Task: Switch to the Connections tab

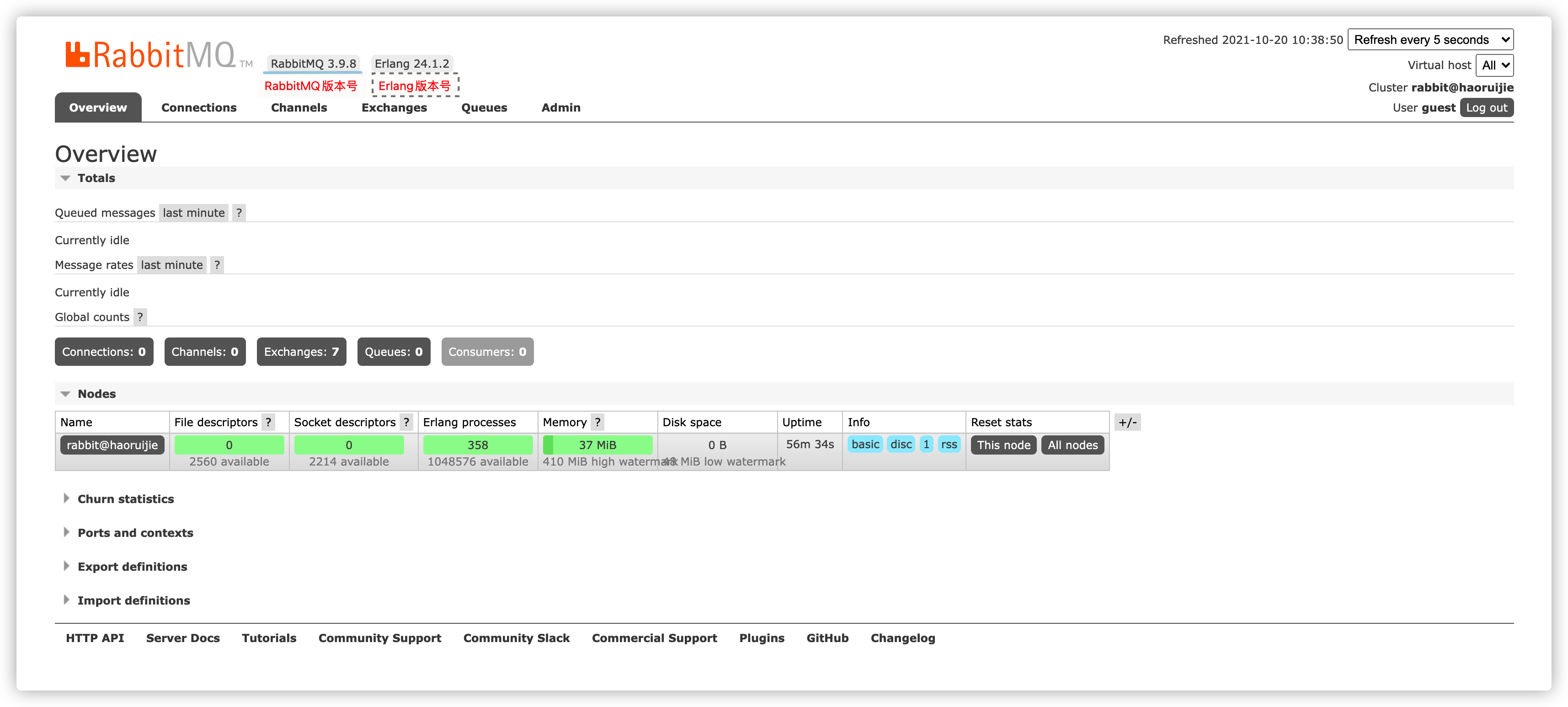Action: click(199, 107)
